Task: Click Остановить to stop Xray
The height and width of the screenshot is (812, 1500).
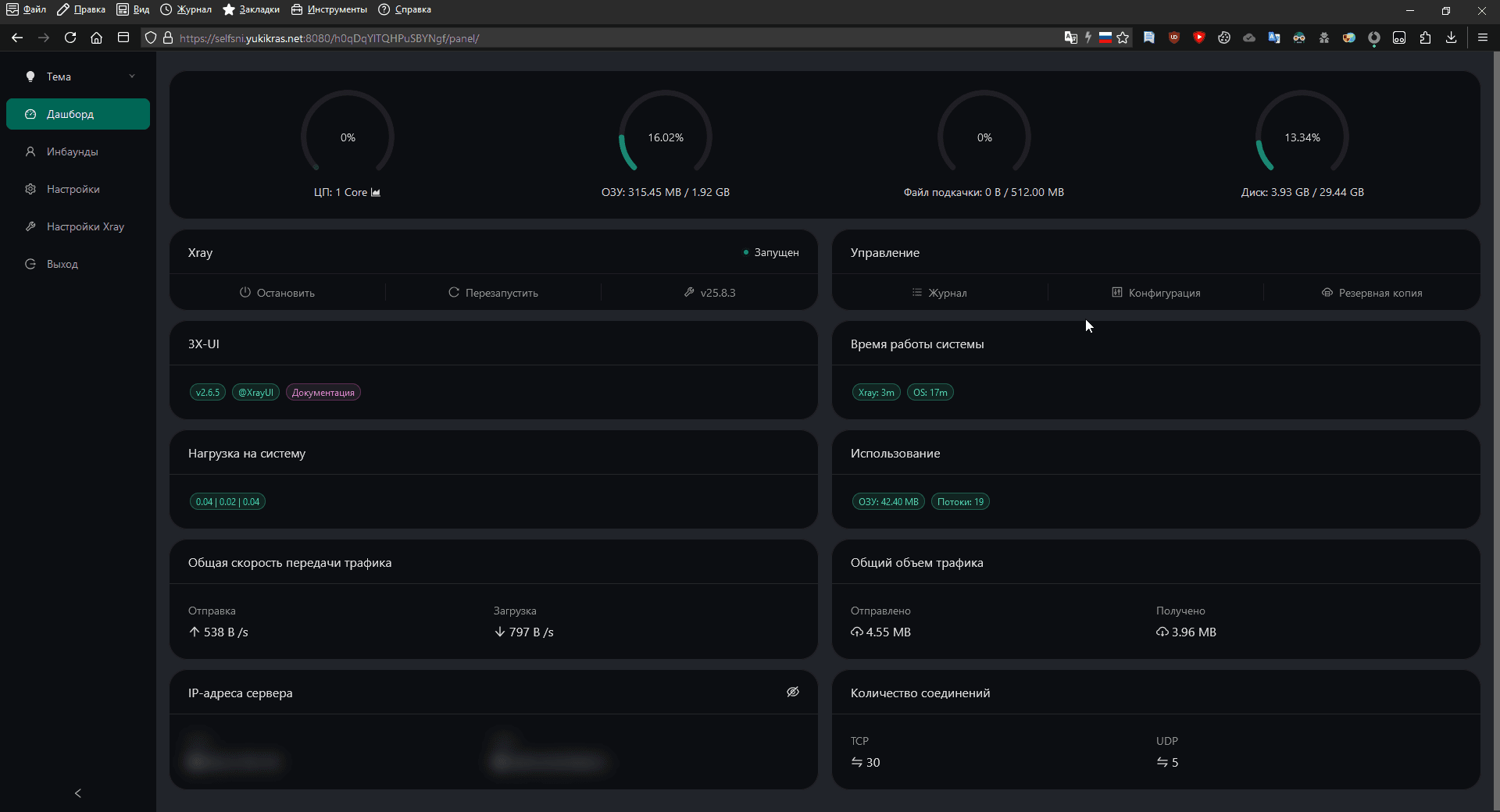Action: point(277,293)
